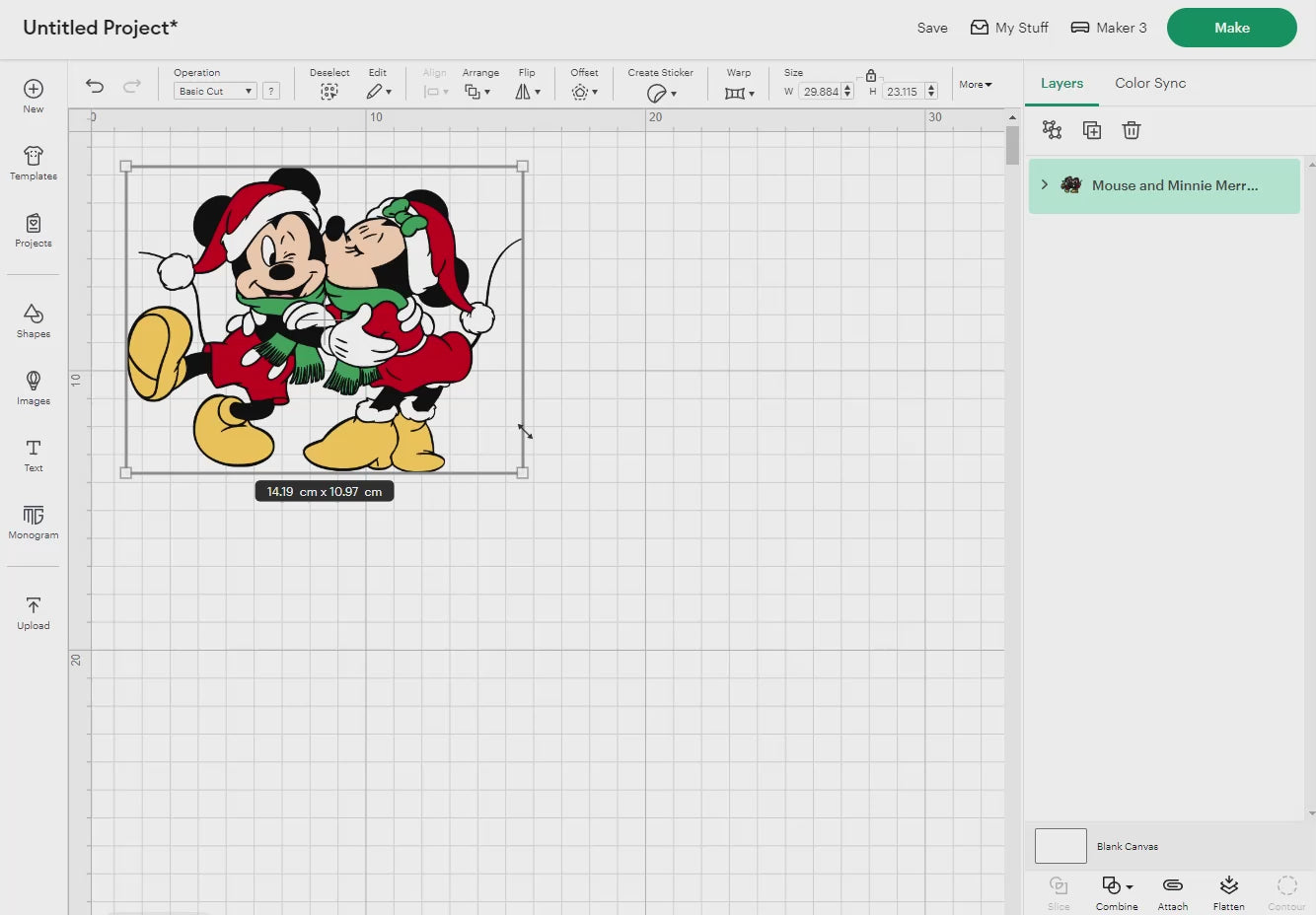1316x915 pixels.
Task: Open My Stuff
Action: pyautogui.click(x=1009, y=28)
